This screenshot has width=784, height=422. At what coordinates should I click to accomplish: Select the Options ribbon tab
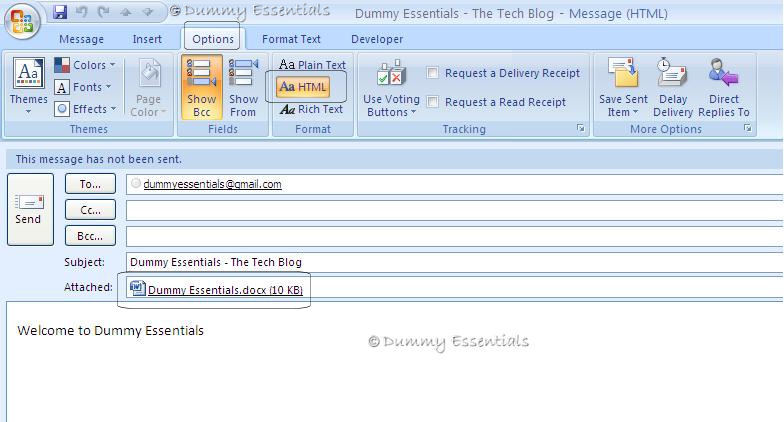[x=213, y=39]
